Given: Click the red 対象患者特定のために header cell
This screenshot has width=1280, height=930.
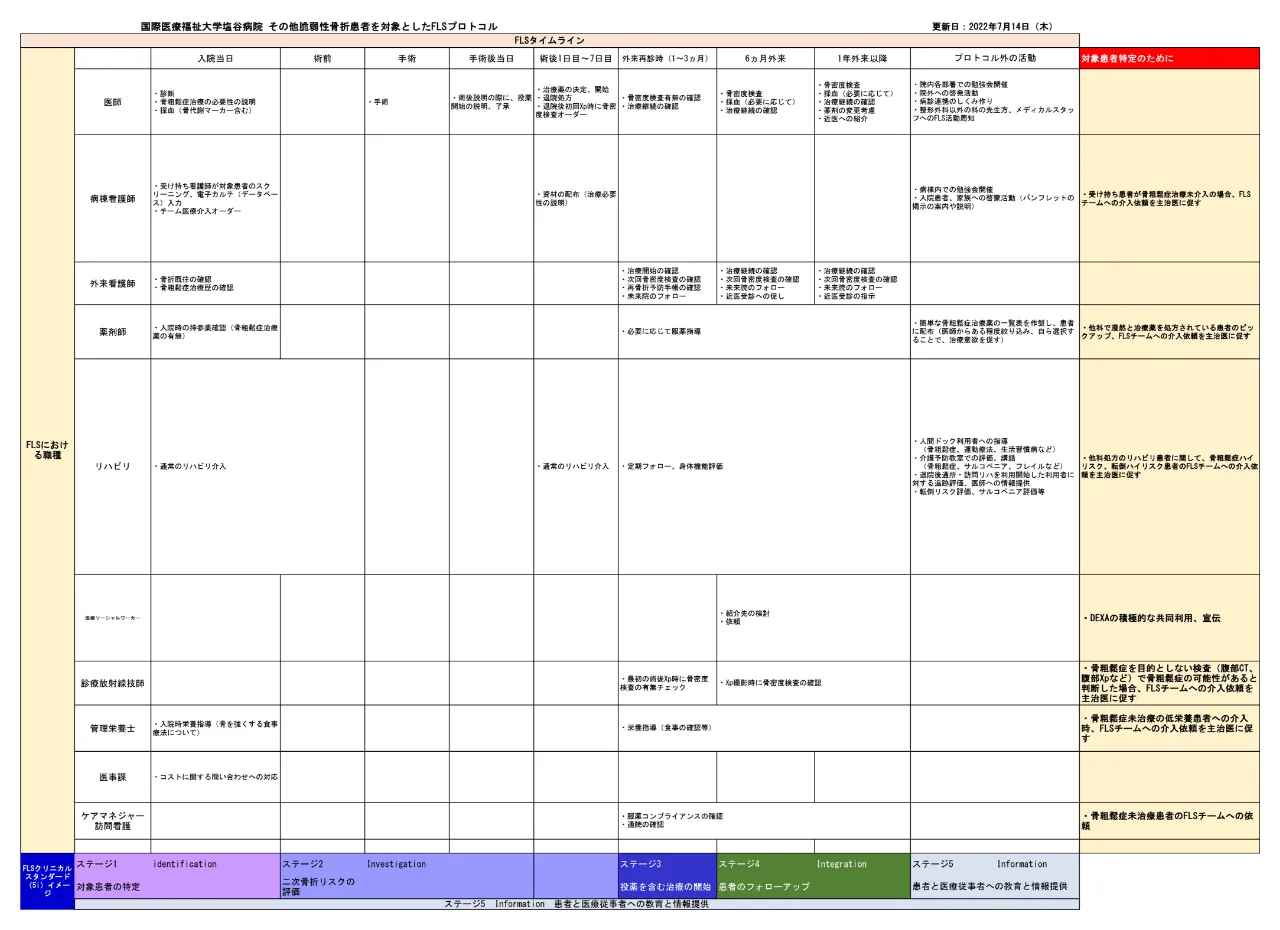Looking at the screenshot, I should pos(1169,59).
